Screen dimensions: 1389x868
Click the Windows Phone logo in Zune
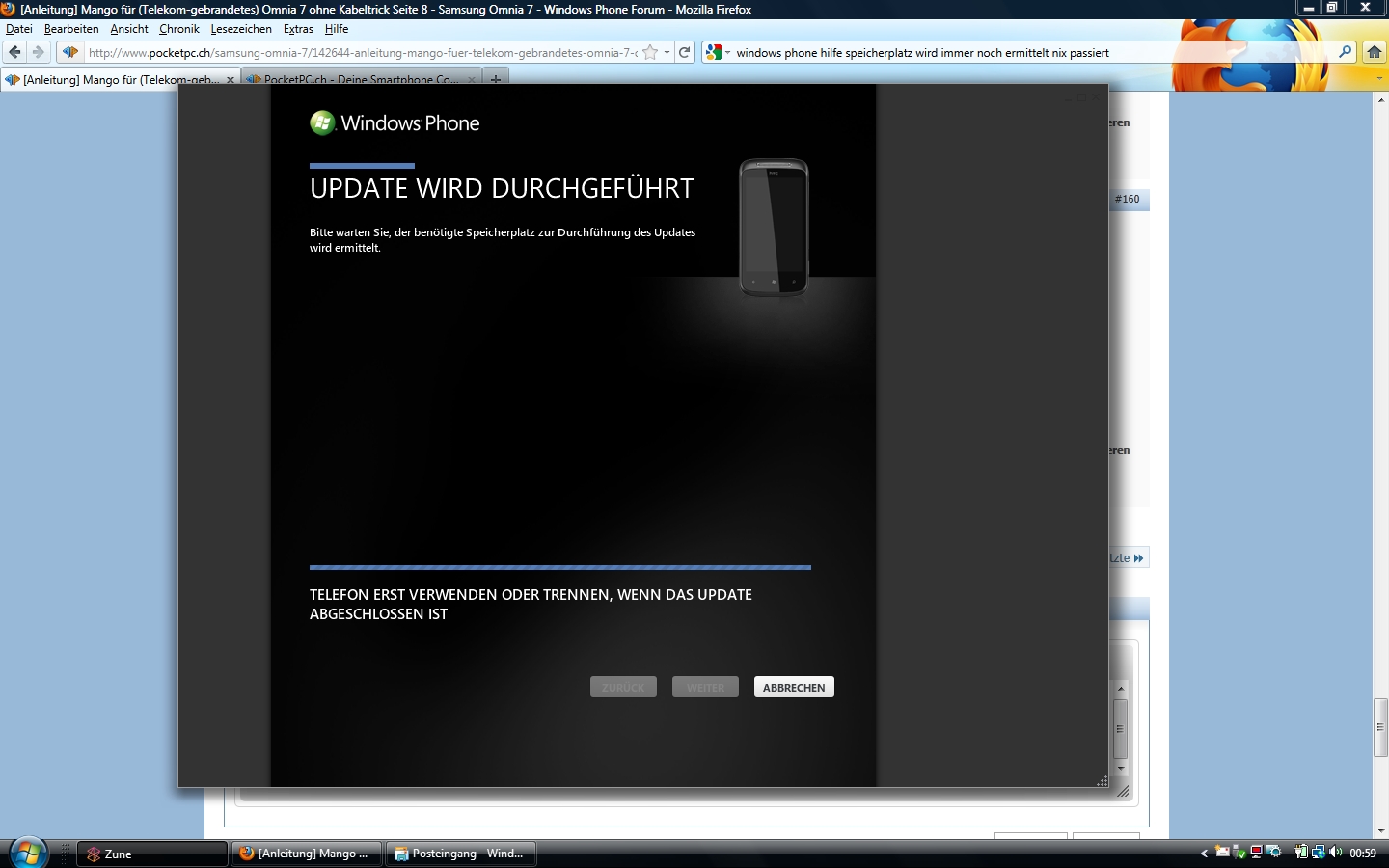[x=395, y=122]
